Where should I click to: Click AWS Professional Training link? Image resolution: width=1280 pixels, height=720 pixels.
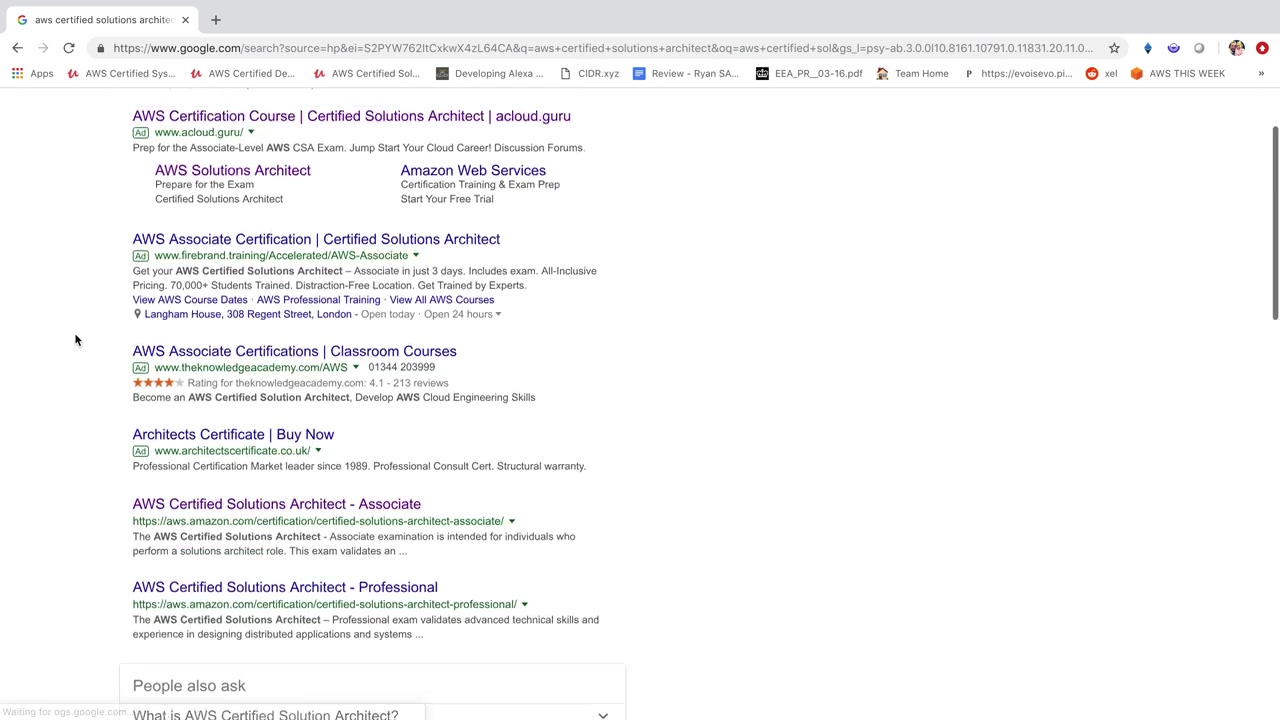click(319, 300)
